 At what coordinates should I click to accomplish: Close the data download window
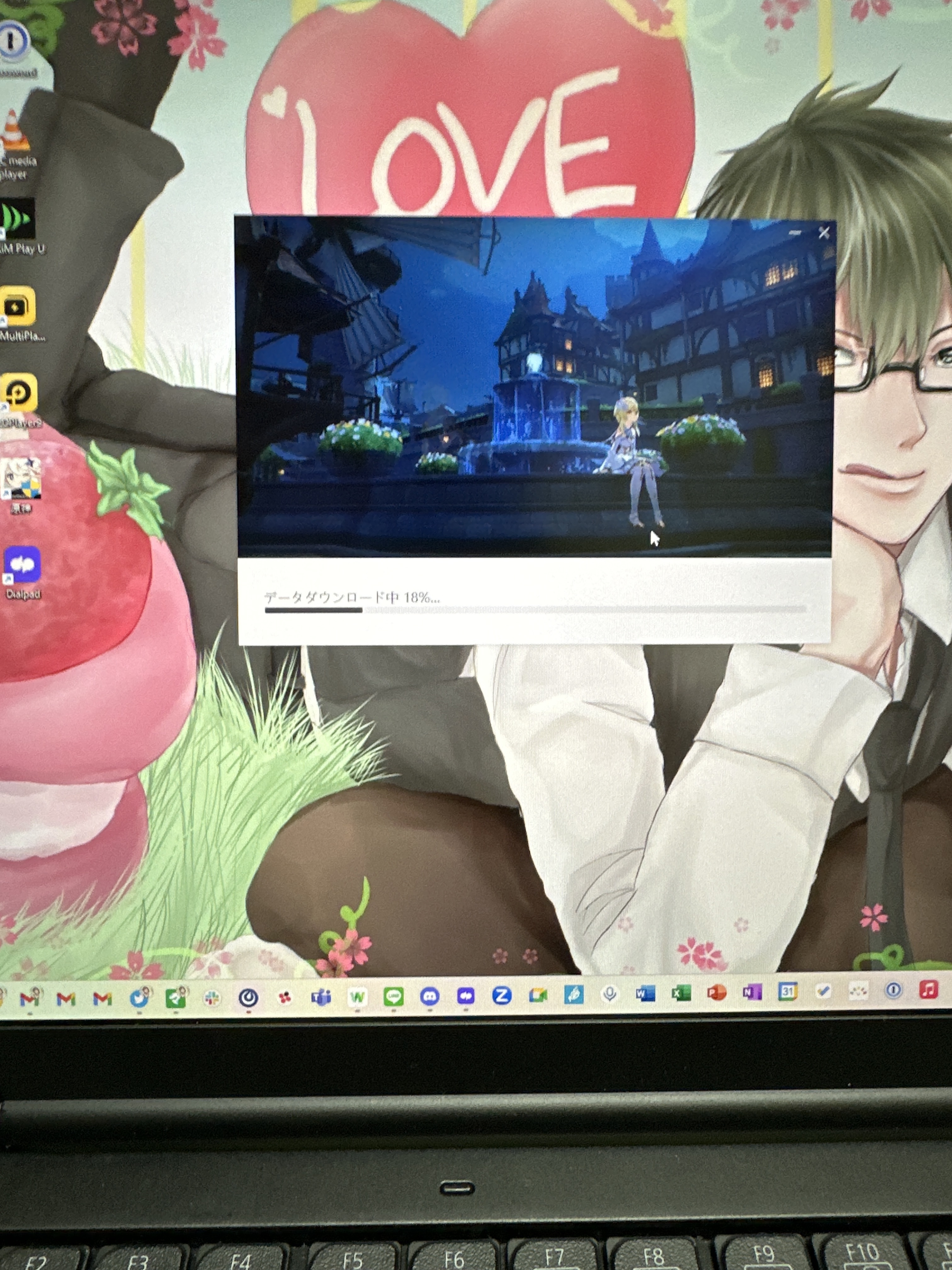coord(824,232)
